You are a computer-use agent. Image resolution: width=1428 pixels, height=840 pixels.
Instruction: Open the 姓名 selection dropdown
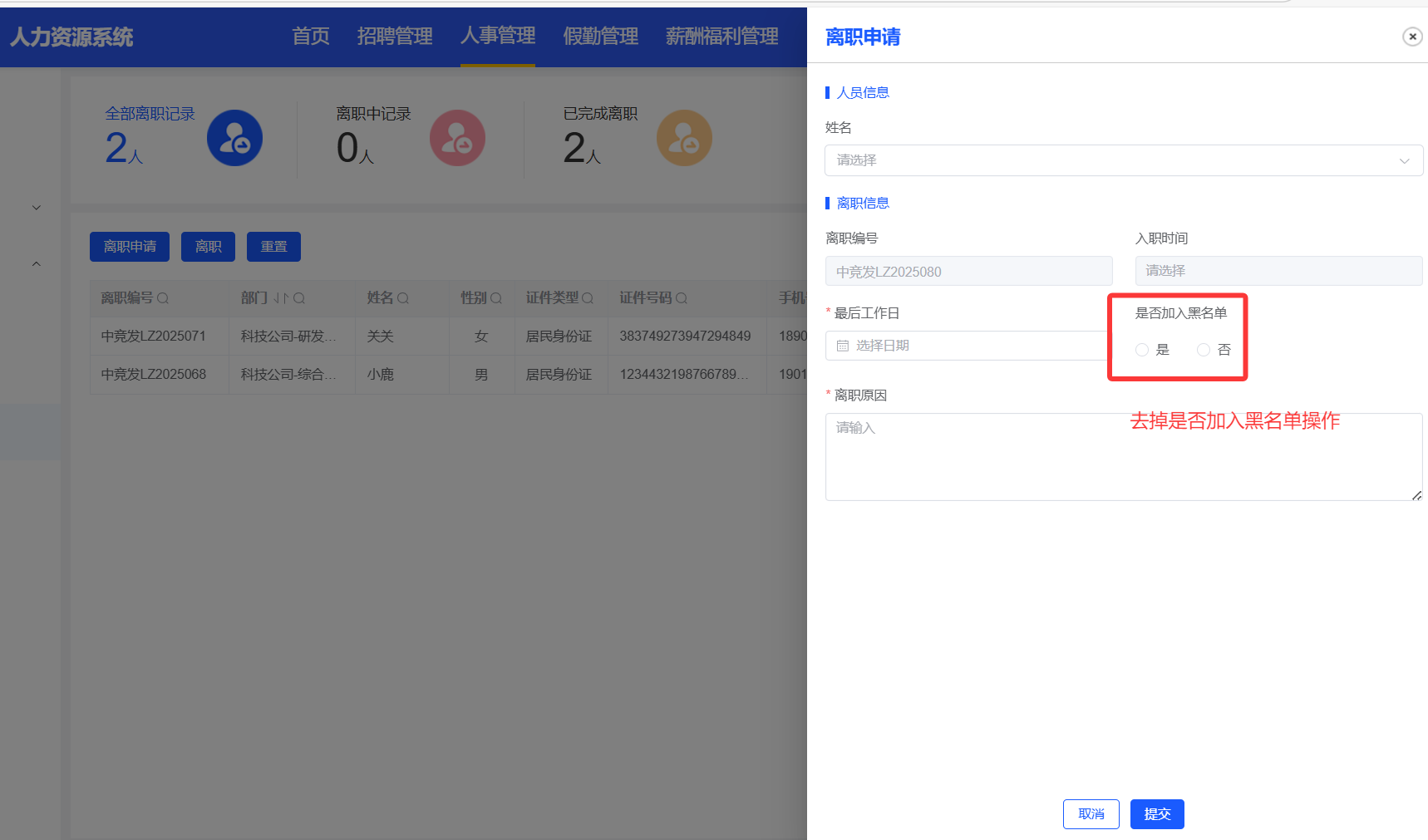click(1124, 160)
